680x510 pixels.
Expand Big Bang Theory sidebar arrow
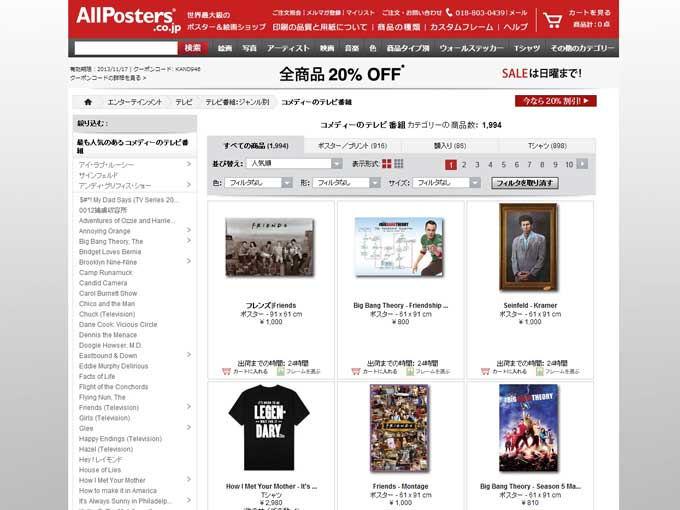[x=189, y=241]
